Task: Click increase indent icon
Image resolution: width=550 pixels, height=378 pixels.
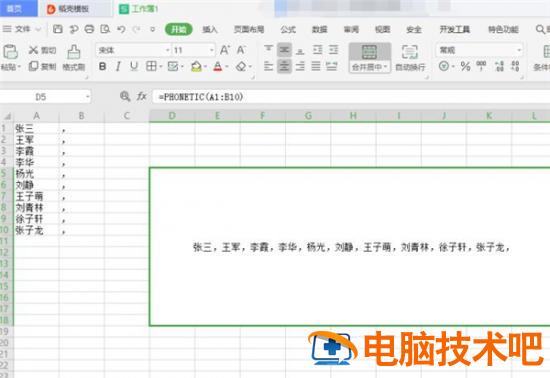Action: (333, 50)
